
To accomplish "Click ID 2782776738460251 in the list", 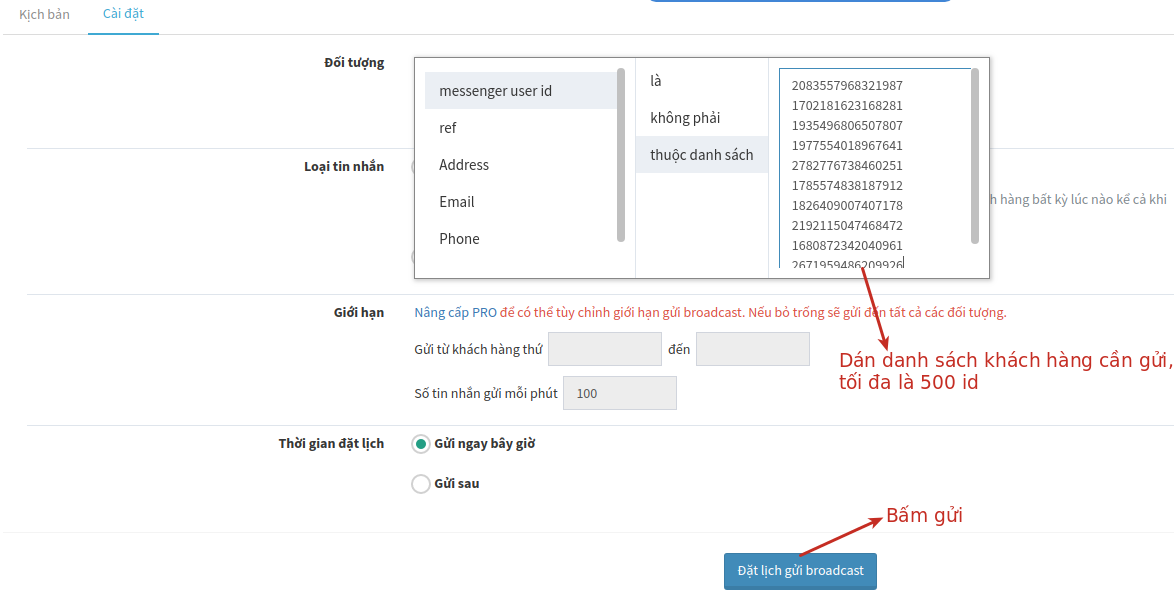I will pyautogui.click(x=847, y=165).
